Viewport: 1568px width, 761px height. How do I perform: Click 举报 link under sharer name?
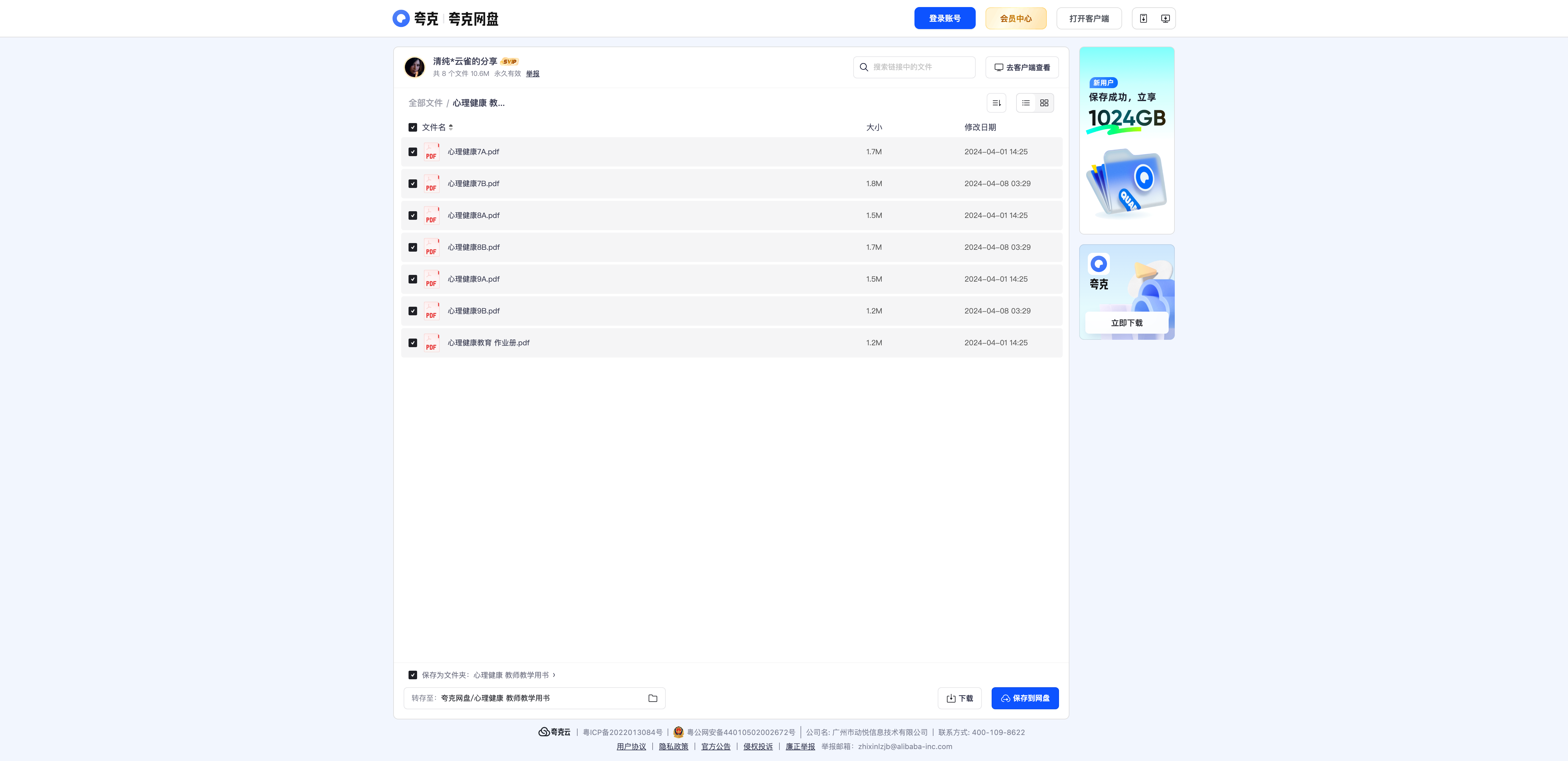point(533,73)
